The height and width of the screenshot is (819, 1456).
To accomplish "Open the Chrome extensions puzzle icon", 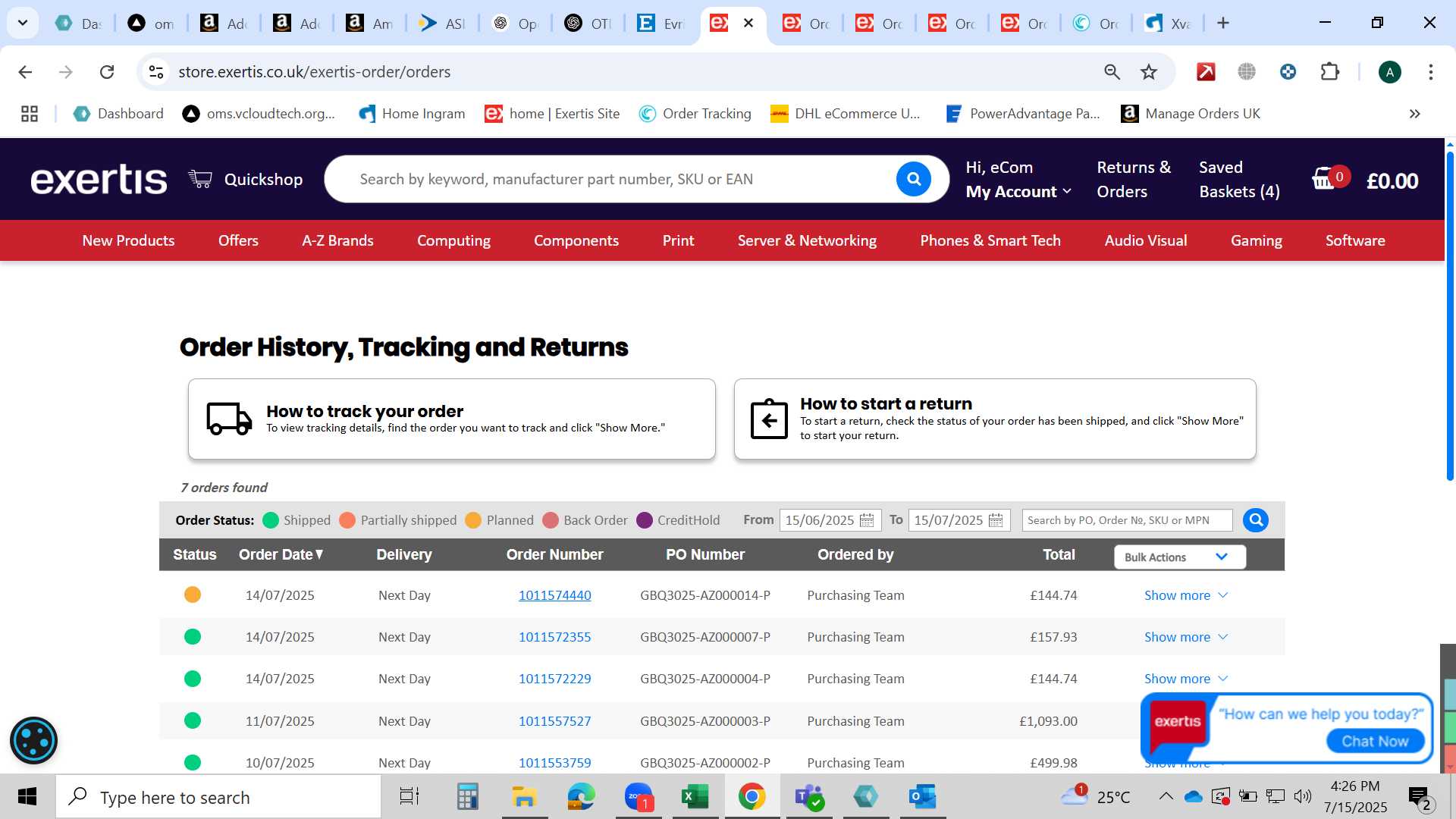I will [x=1329, y=72].
